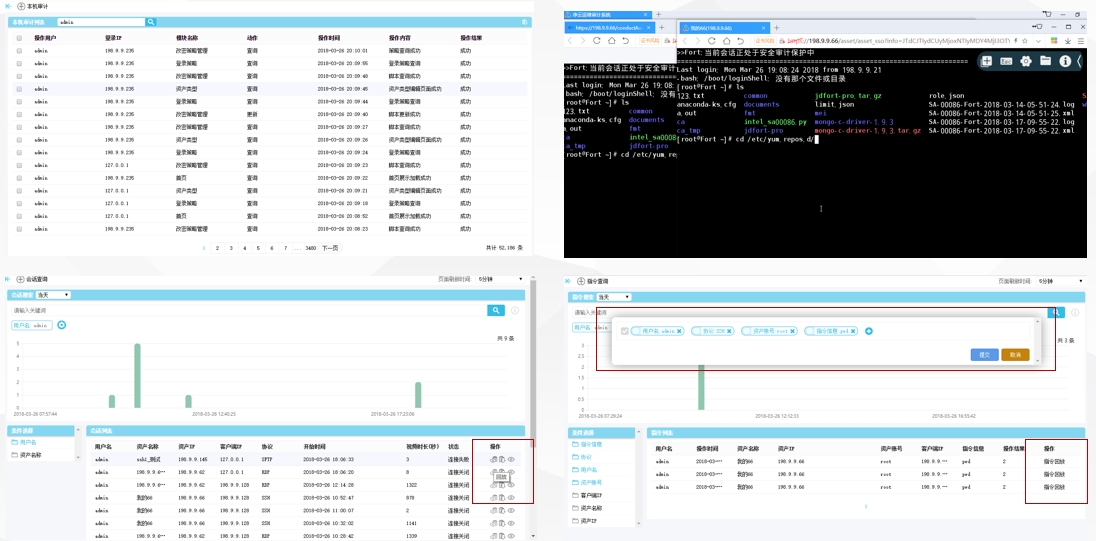Tick checkbox for row 2018-03-26 20:09:45
The image size is (1096, 541).
(19, 89)
